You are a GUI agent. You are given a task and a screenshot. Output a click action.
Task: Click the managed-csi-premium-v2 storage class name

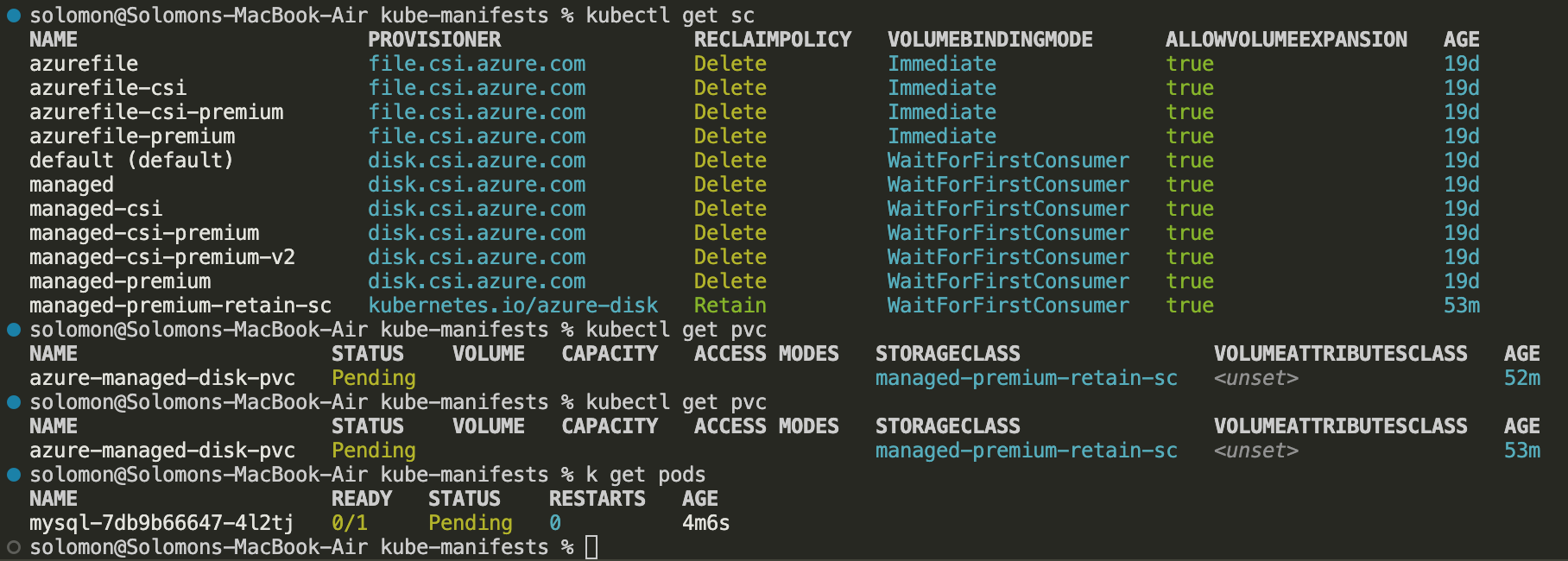(x=162, y=257)
